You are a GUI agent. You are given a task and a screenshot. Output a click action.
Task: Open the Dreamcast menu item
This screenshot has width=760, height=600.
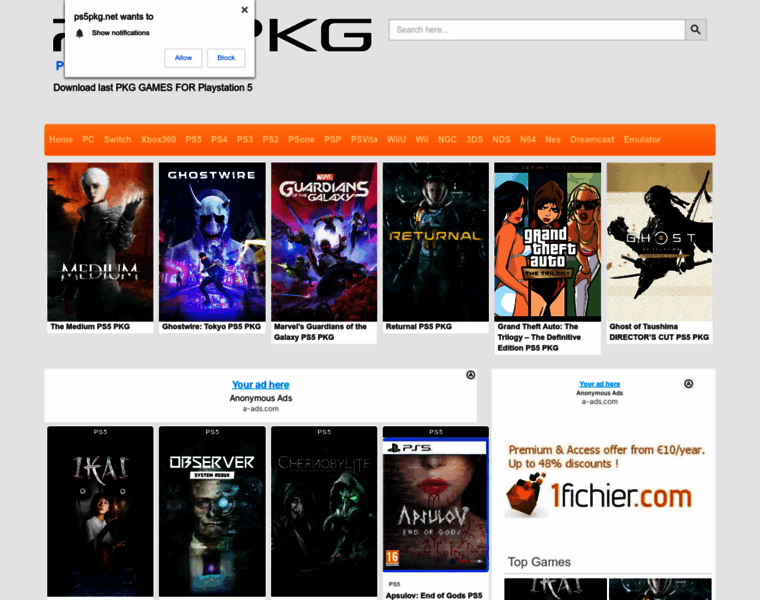coord(592,140)
